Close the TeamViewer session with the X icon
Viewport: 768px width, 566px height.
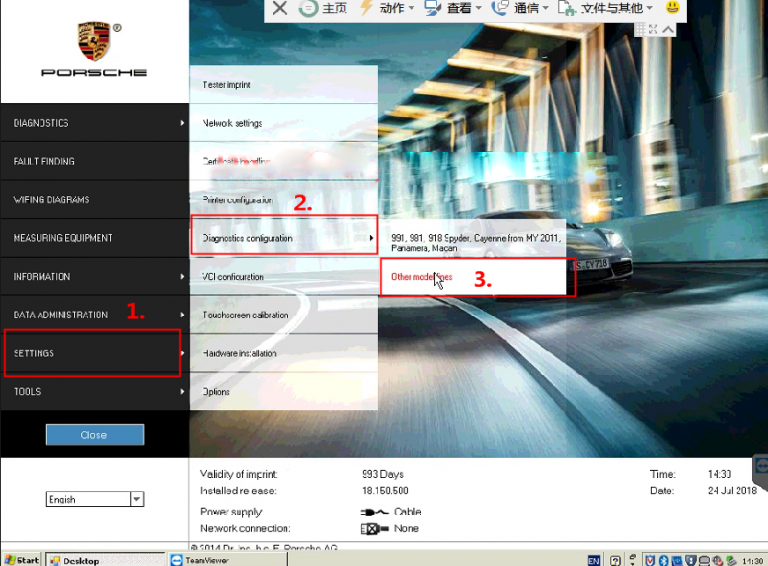pyautogui.click(x=280, y=8)
